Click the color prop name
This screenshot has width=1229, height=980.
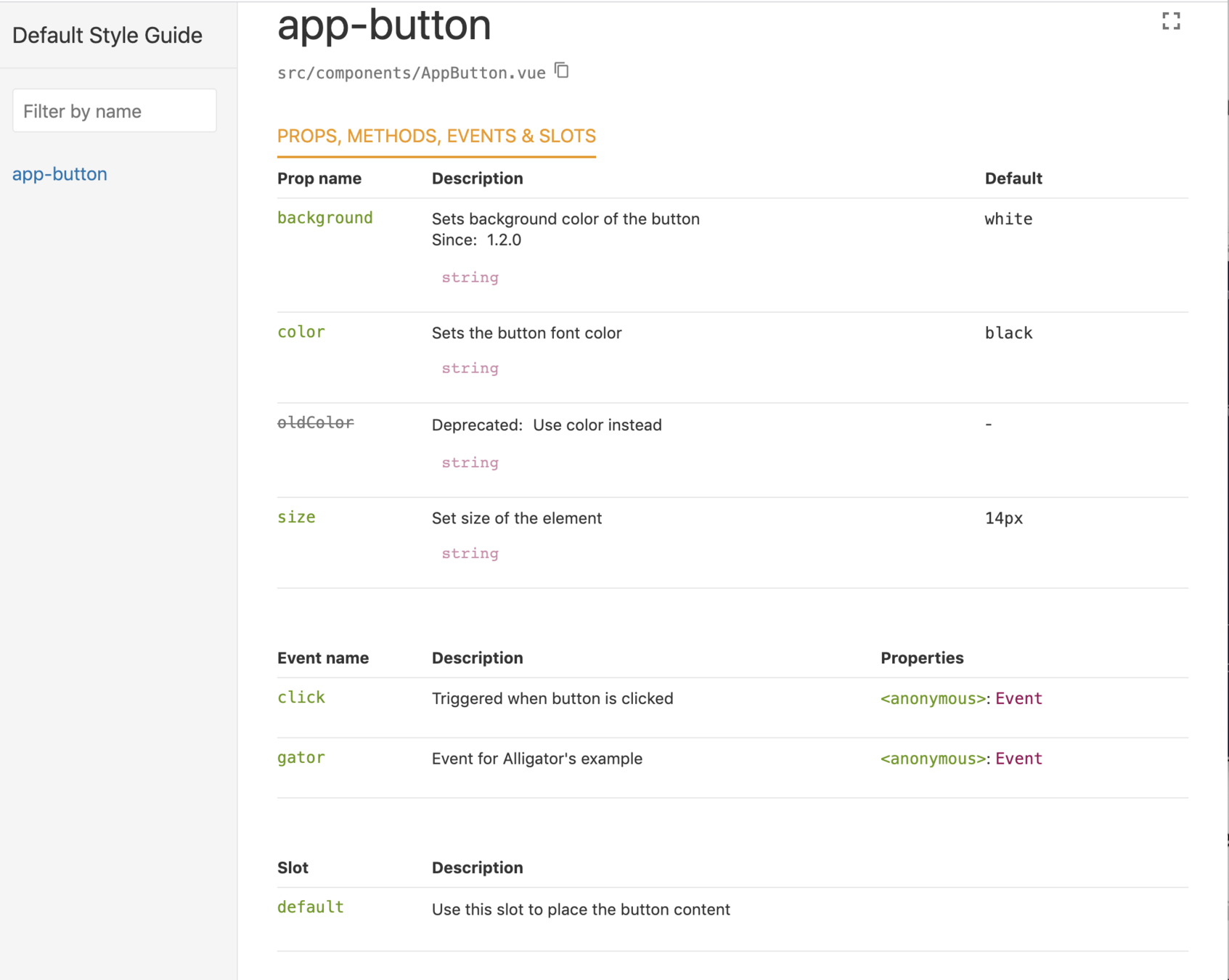(301, 332)
